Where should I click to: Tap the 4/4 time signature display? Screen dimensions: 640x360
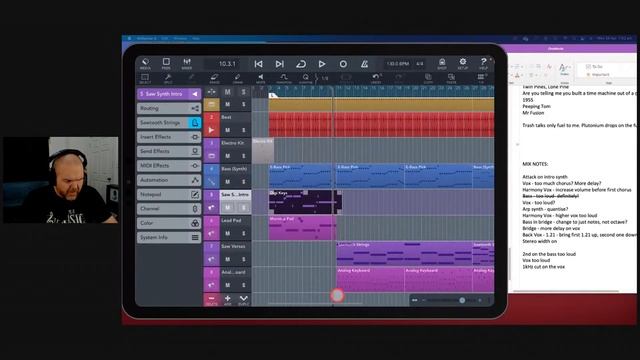420,64
